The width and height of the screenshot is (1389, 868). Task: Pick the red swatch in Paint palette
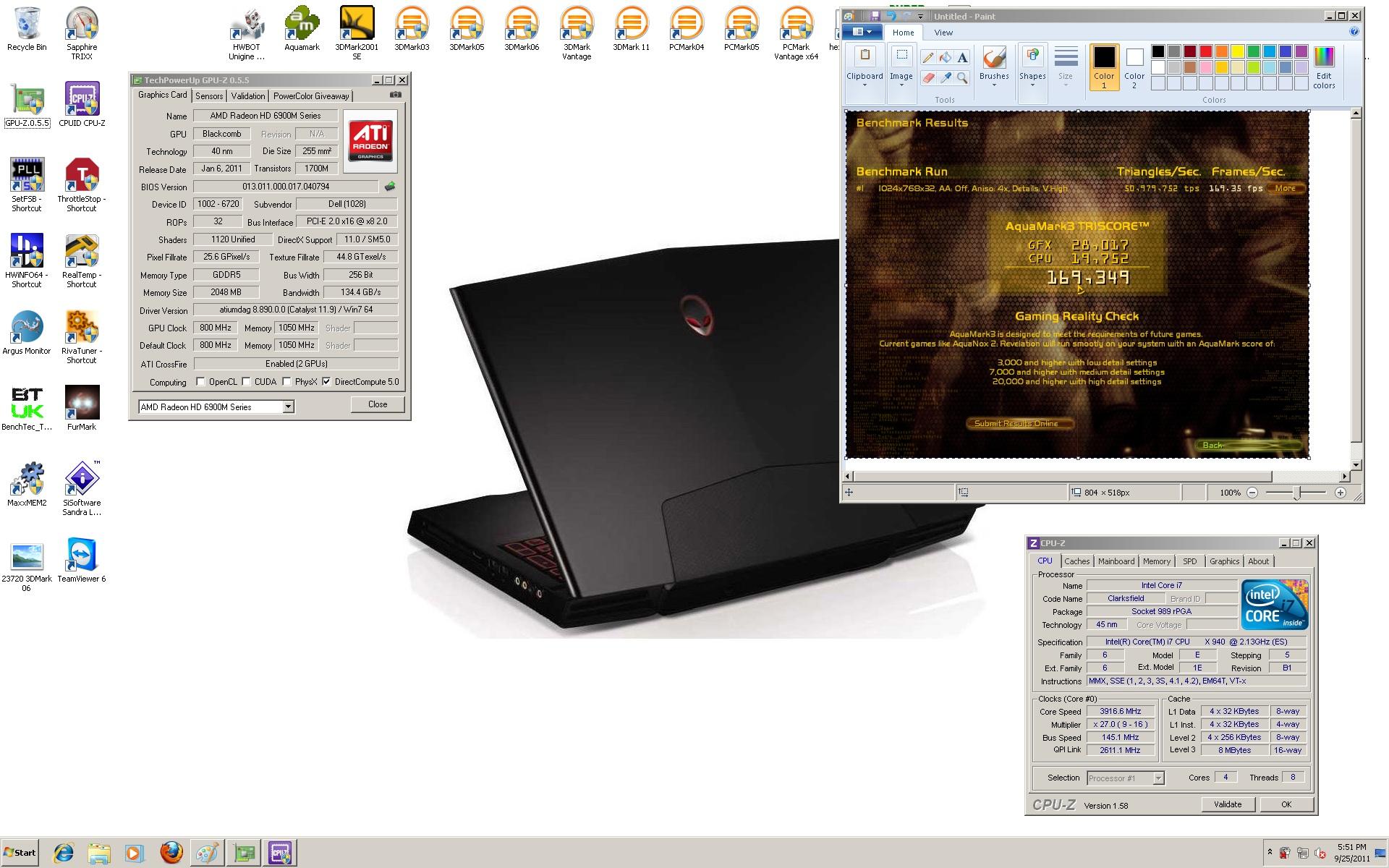[x=1206, y=51]
